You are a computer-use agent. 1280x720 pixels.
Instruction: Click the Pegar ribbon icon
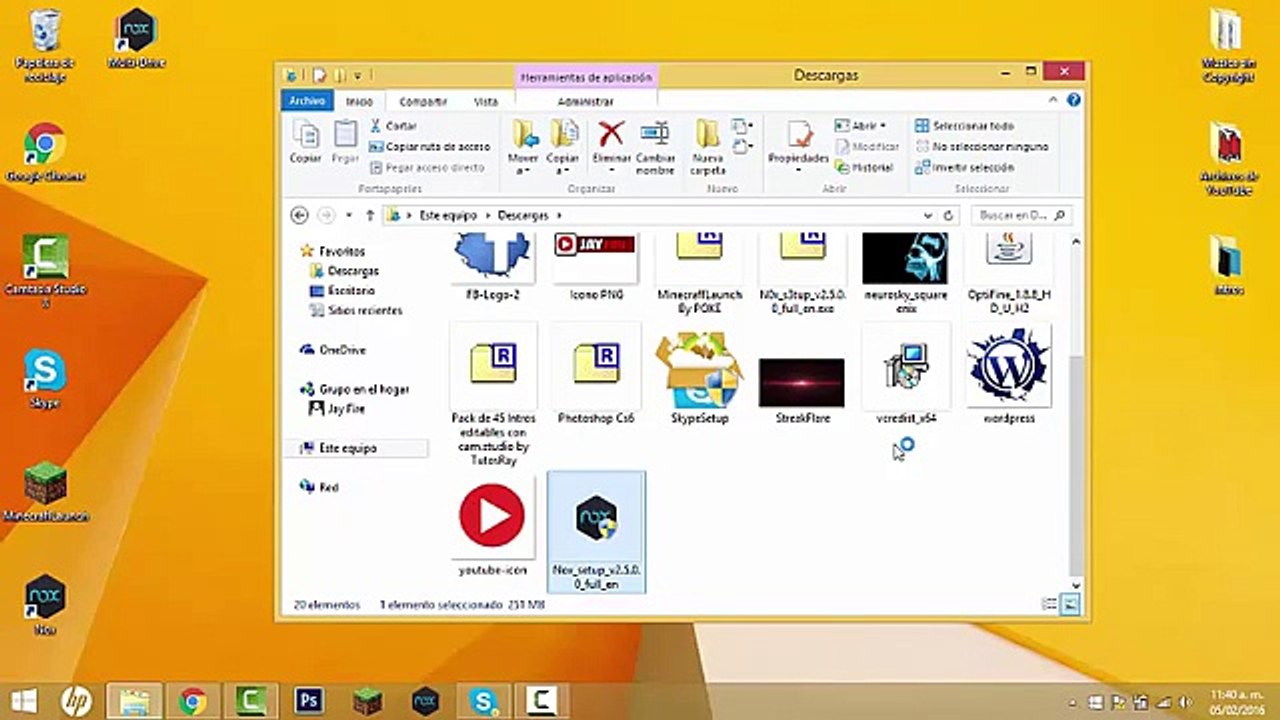(346, 140)
